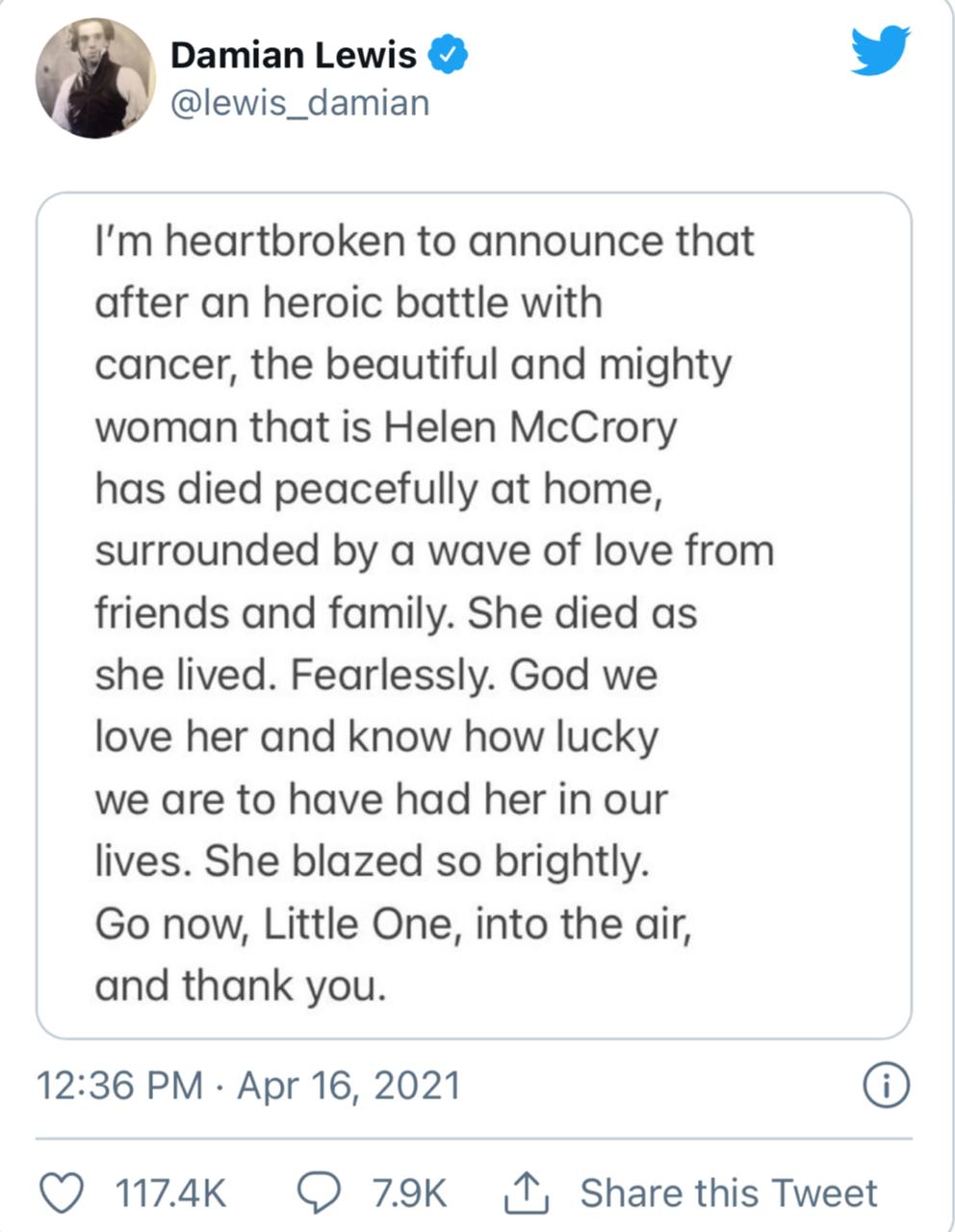Click the 12:36 PM time text
This screenshot has width=955, height=1232.
119,1086
